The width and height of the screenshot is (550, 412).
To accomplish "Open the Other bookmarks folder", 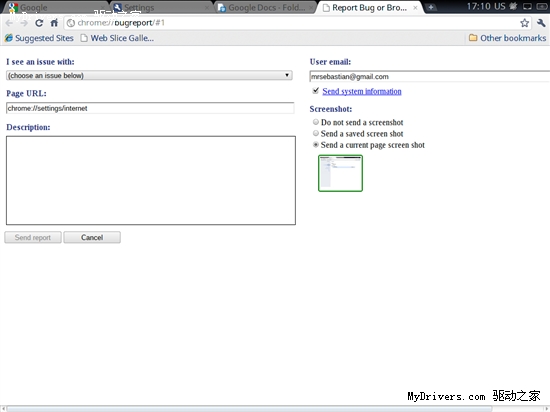I will click(508, 38).
